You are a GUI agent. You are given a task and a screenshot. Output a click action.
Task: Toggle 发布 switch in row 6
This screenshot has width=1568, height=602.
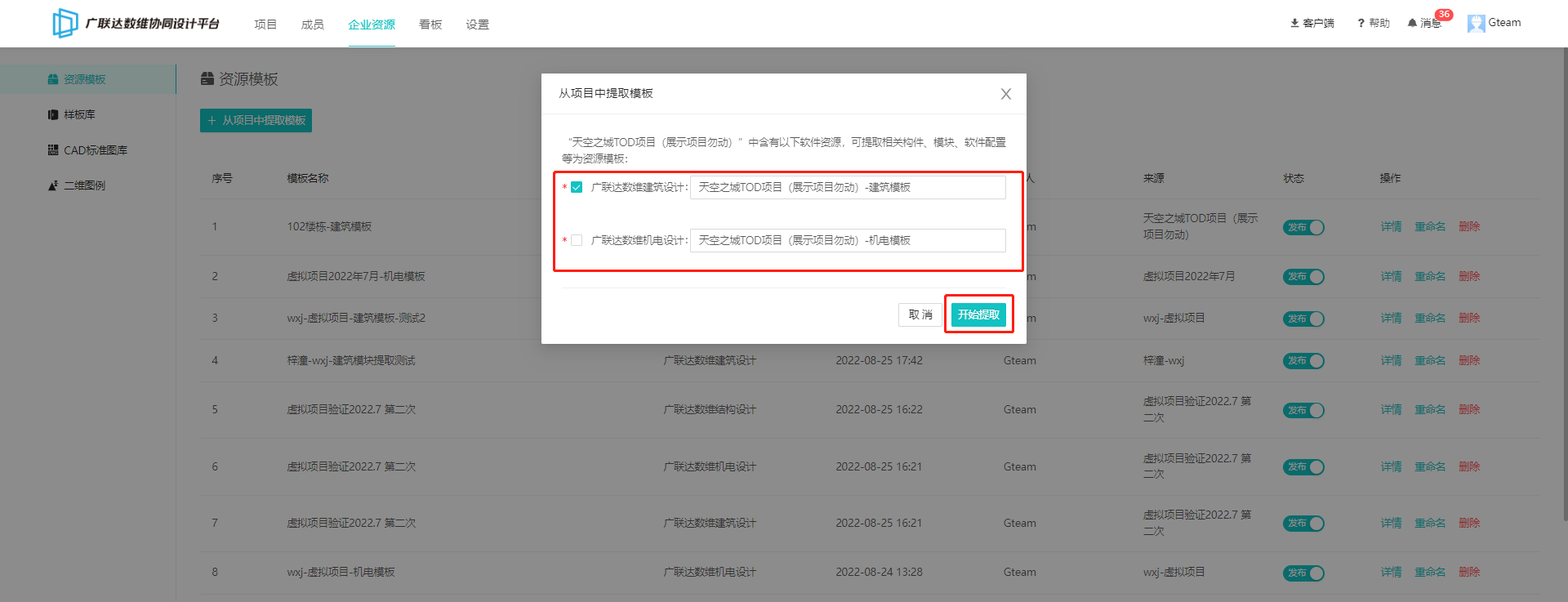(x=1303, y=467)
